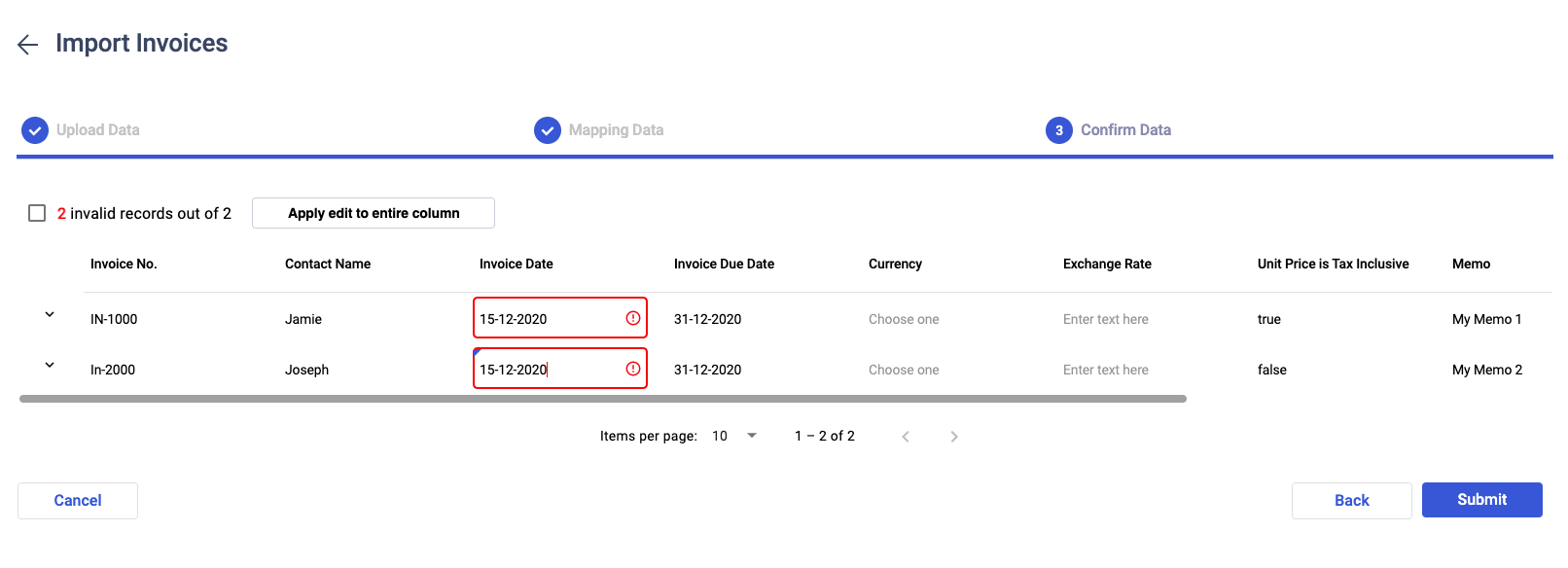Click the step 3 Confirm Data circle
This screenshot has width=1568, height=568.
pyautogui.click(x=1059, y=130)
